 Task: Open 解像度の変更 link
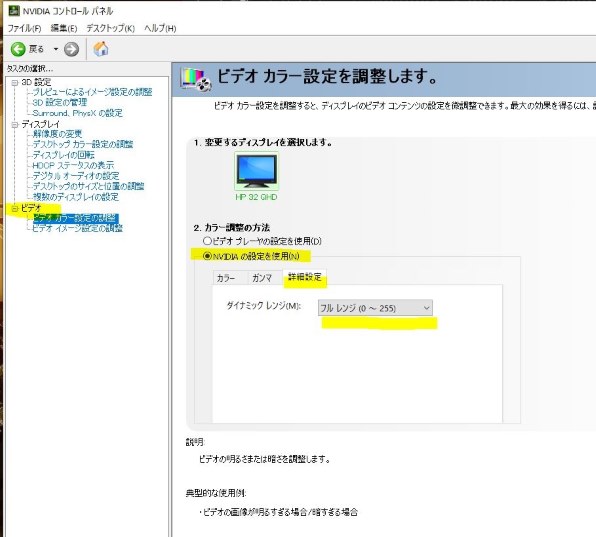click(57, 134)
